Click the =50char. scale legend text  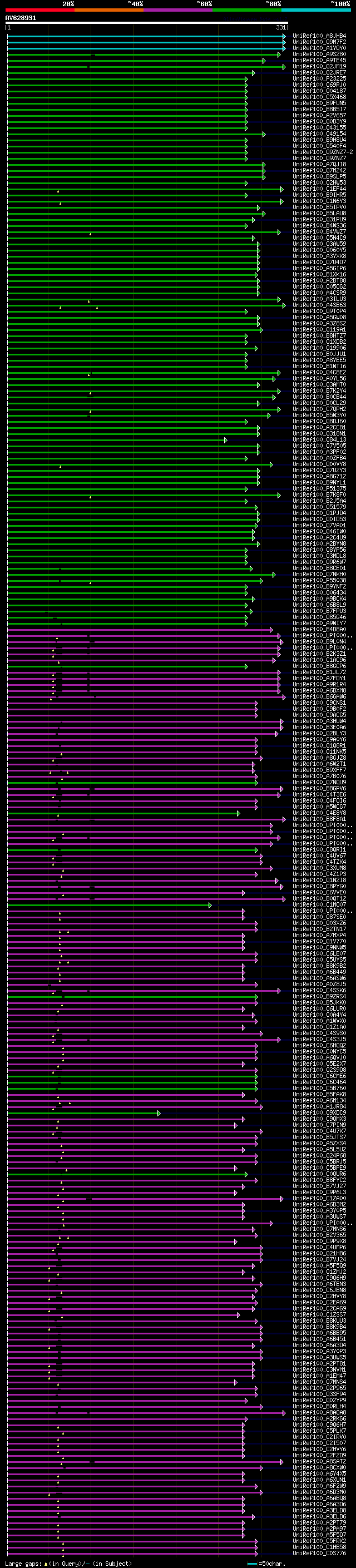point(272,1564)
